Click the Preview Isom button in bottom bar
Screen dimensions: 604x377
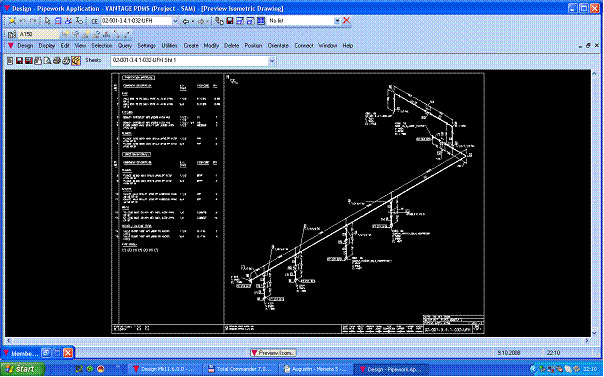[273, 352]
